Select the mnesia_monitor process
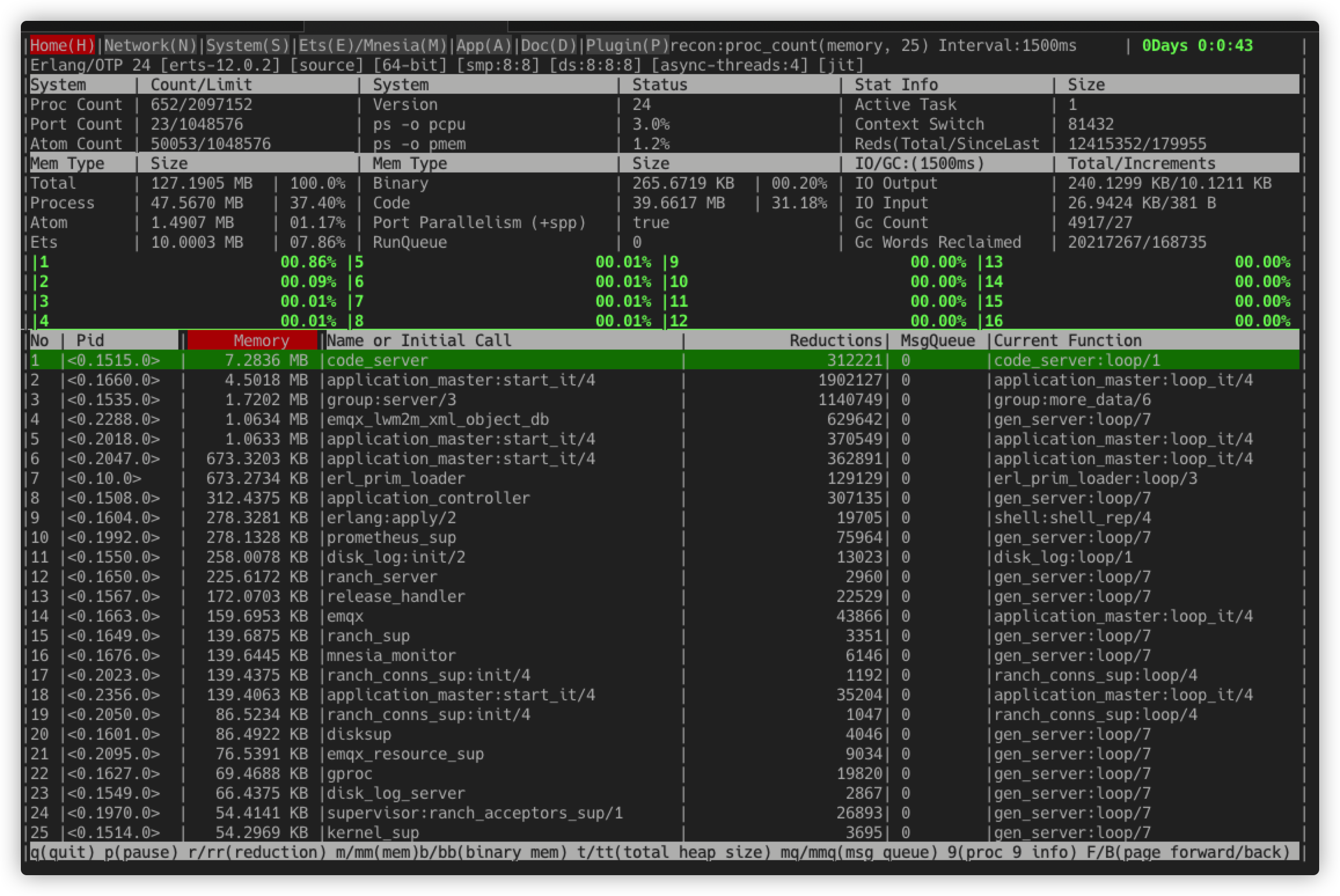Screen dimensions: 1340x896 (x=391, y=655)
